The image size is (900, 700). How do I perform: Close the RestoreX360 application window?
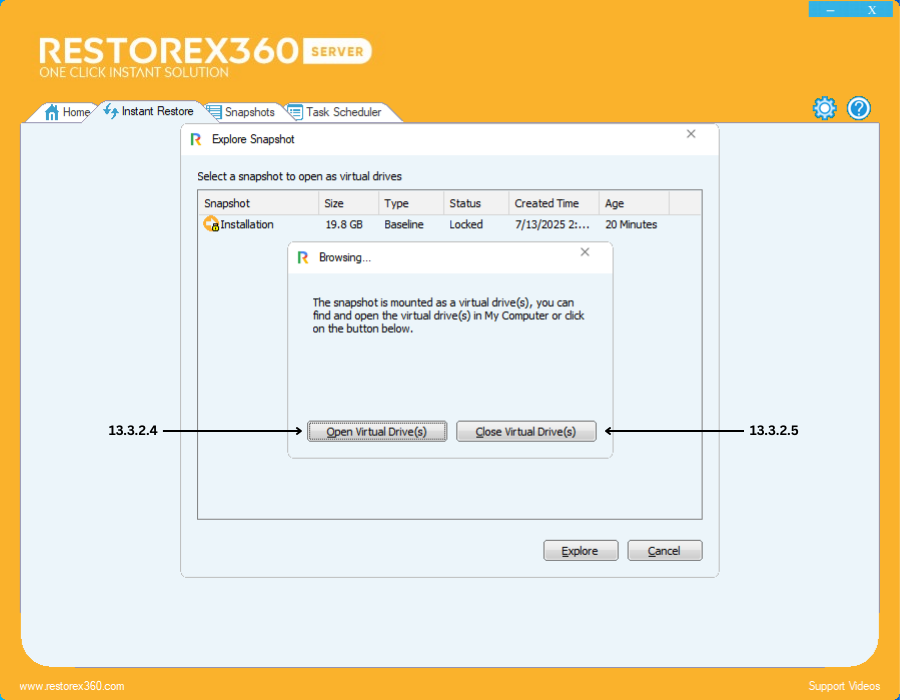pos(872,10)
